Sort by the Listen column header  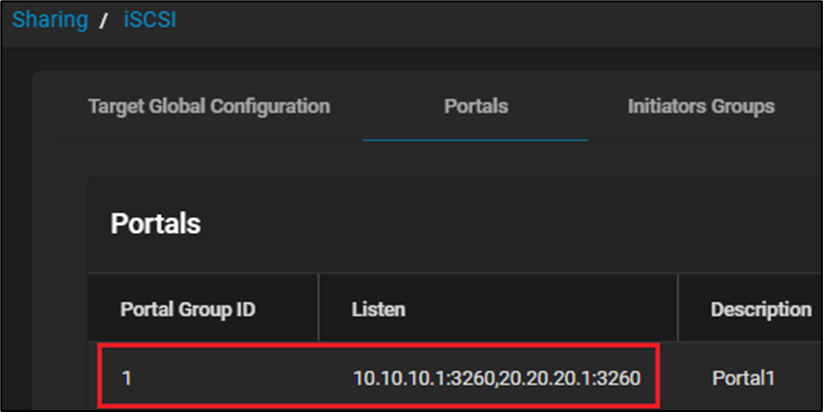pyautogui.click(x=378, y=310)
